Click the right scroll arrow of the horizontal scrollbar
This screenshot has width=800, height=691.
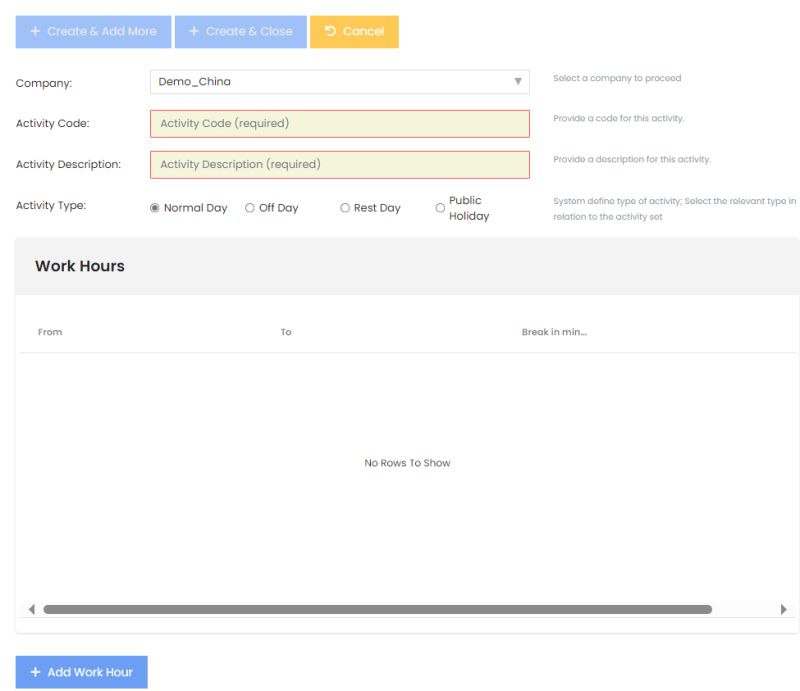click(786, 608)
